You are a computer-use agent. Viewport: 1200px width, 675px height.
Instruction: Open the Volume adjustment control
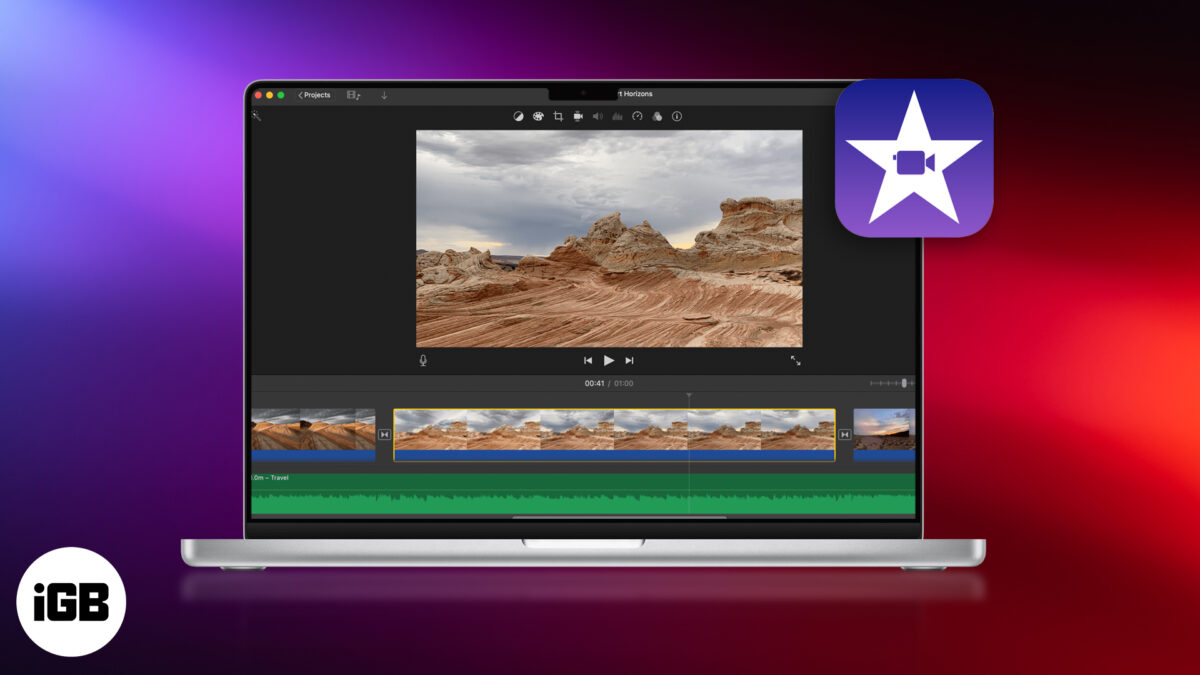(x=598, y=116)
